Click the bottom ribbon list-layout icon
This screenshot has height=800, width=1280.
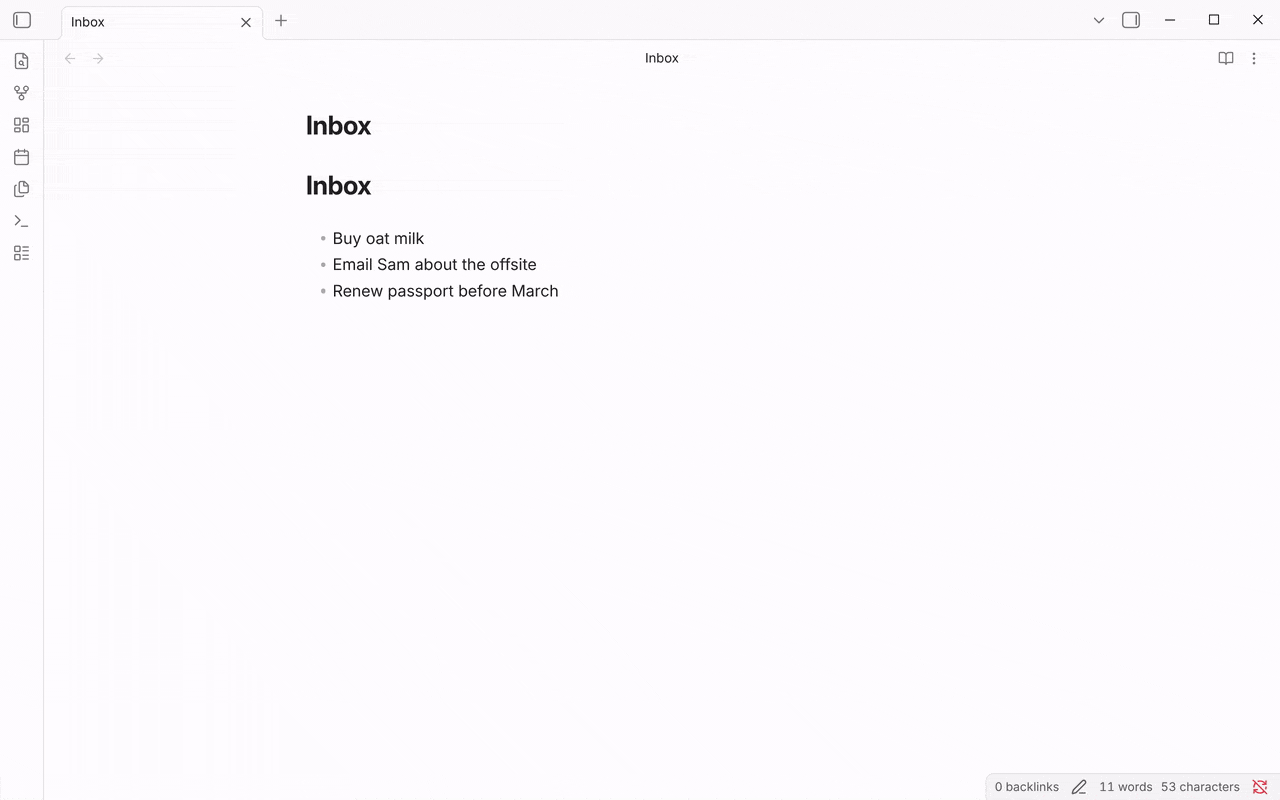(x=21, y=253)
